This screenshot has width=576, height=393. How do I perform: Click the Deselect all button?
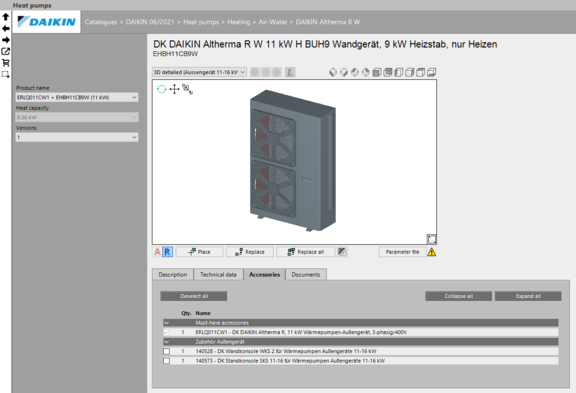point(194,296)
